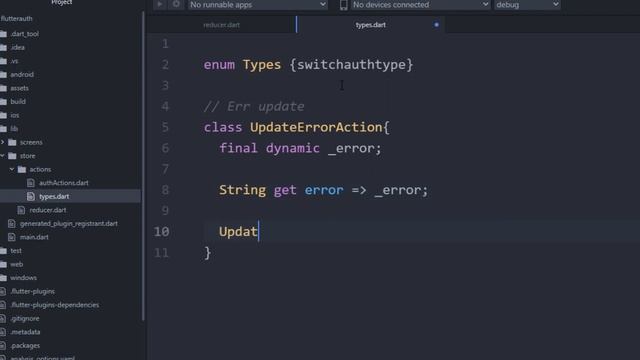Click the actions folder icon
The image size is (640, 360).
22,169
